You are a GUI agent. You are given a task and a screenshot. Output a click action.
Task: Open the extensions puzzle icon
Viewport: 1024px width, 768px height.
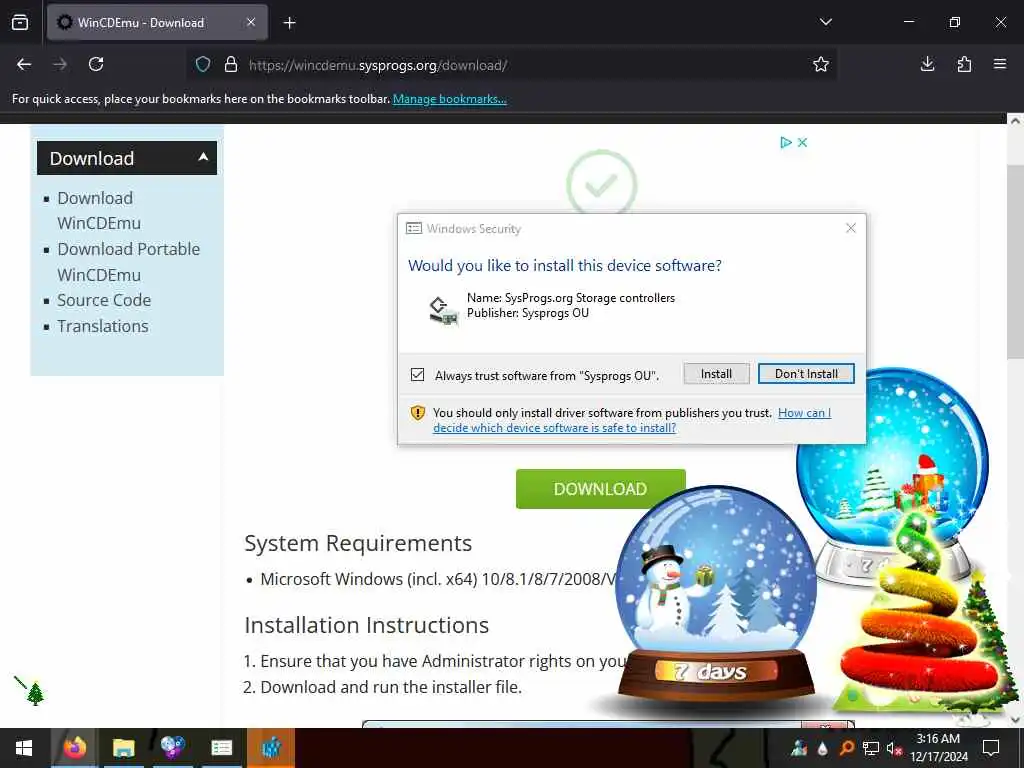[964, 64]
